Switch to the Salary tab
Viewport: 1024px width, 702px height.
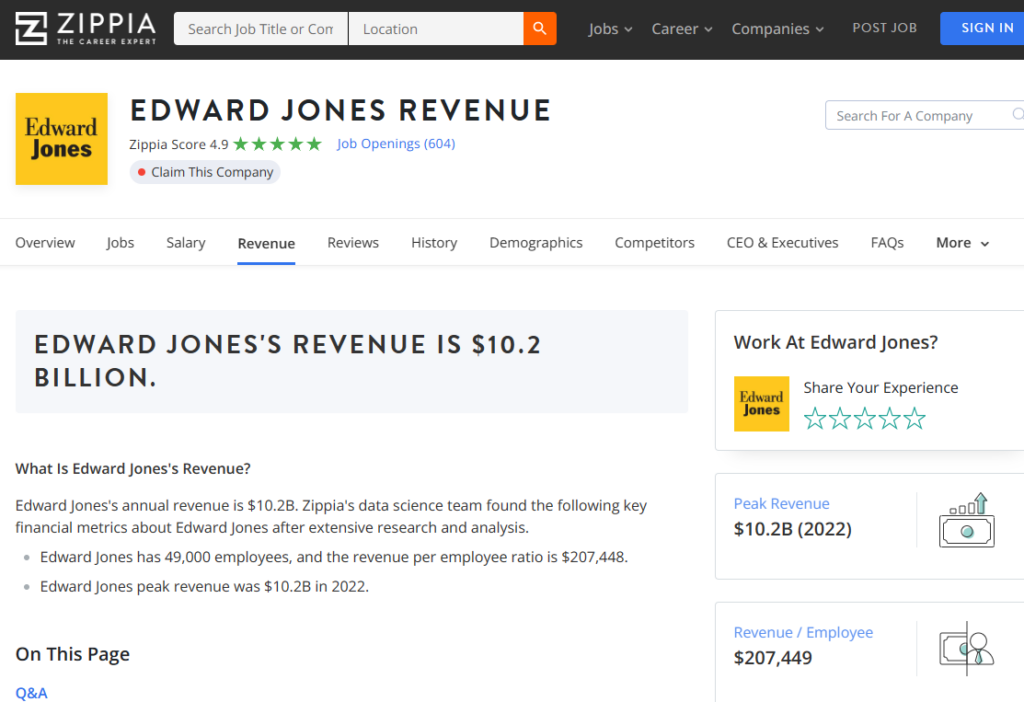185,243
